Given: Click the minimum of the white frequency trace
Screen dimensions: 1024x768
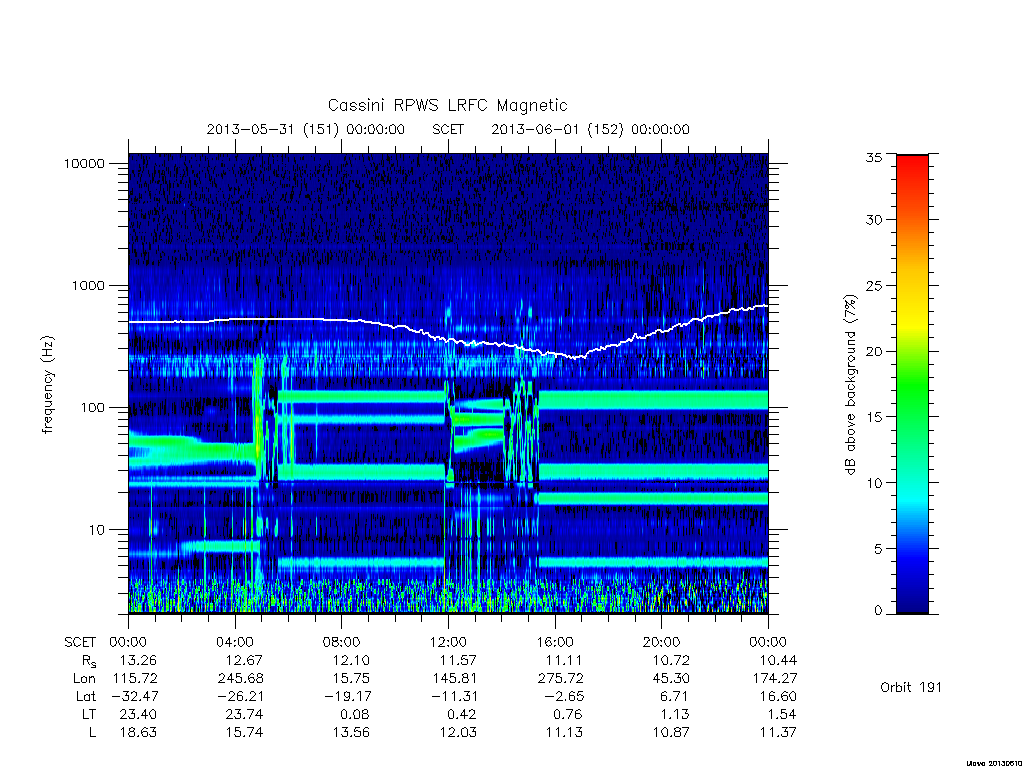Looking at the screenshot, I should [575, 358].
